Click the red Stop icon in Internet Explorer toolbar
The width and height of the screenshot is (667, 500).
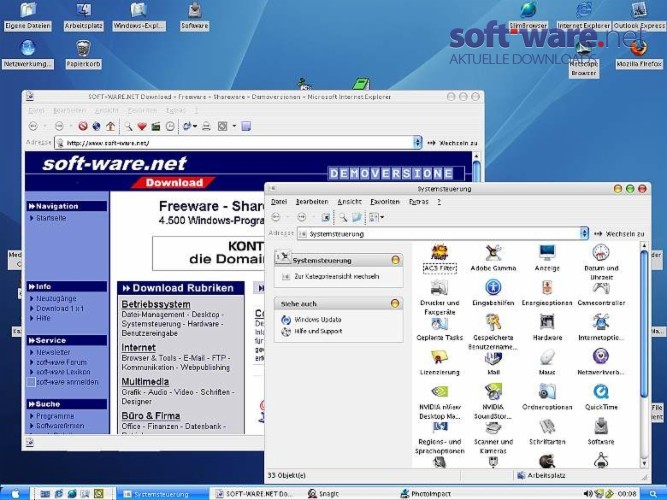pyautogui.click(x=83, y=126)
